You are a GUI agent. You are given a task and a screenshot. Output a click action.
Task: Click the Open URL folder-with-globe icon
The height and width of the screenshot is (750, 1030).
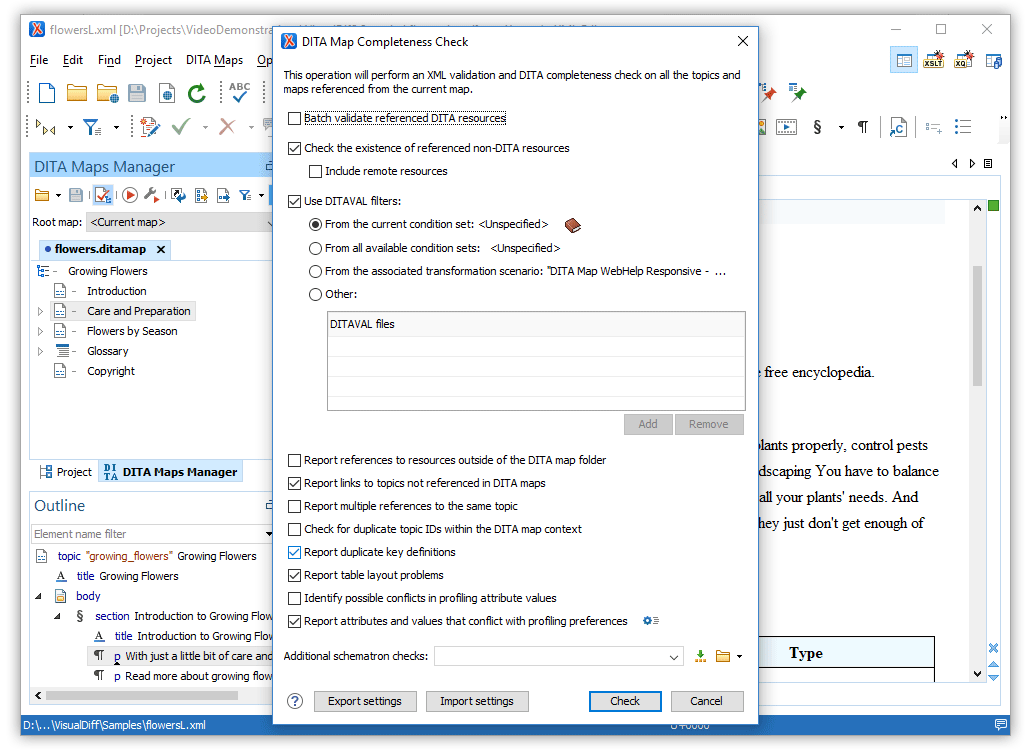pyautogui.click(x=107, y=93)
